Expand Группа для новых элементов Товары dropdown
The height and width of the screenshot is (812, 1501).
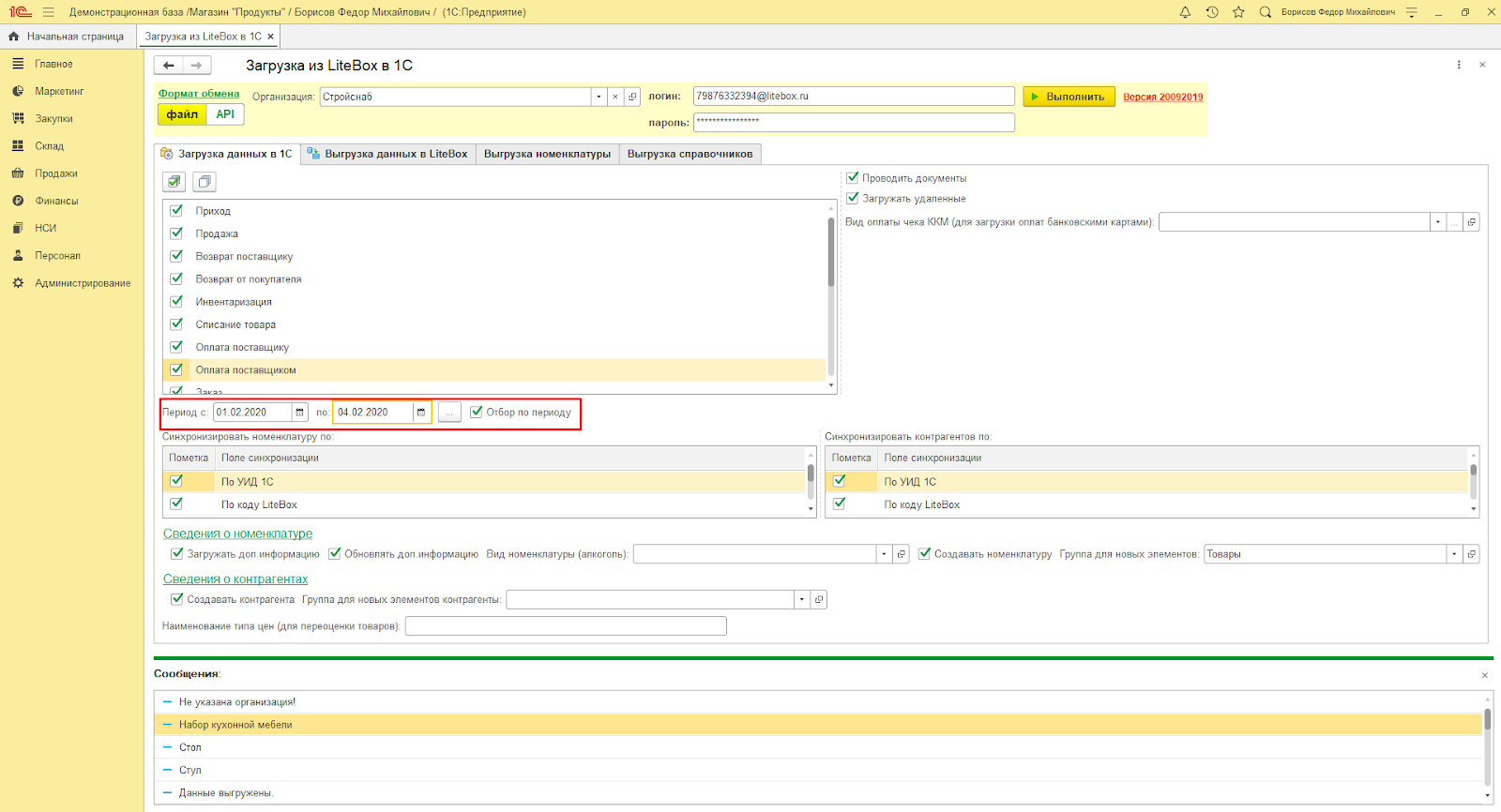click(x=1454, y=554)
